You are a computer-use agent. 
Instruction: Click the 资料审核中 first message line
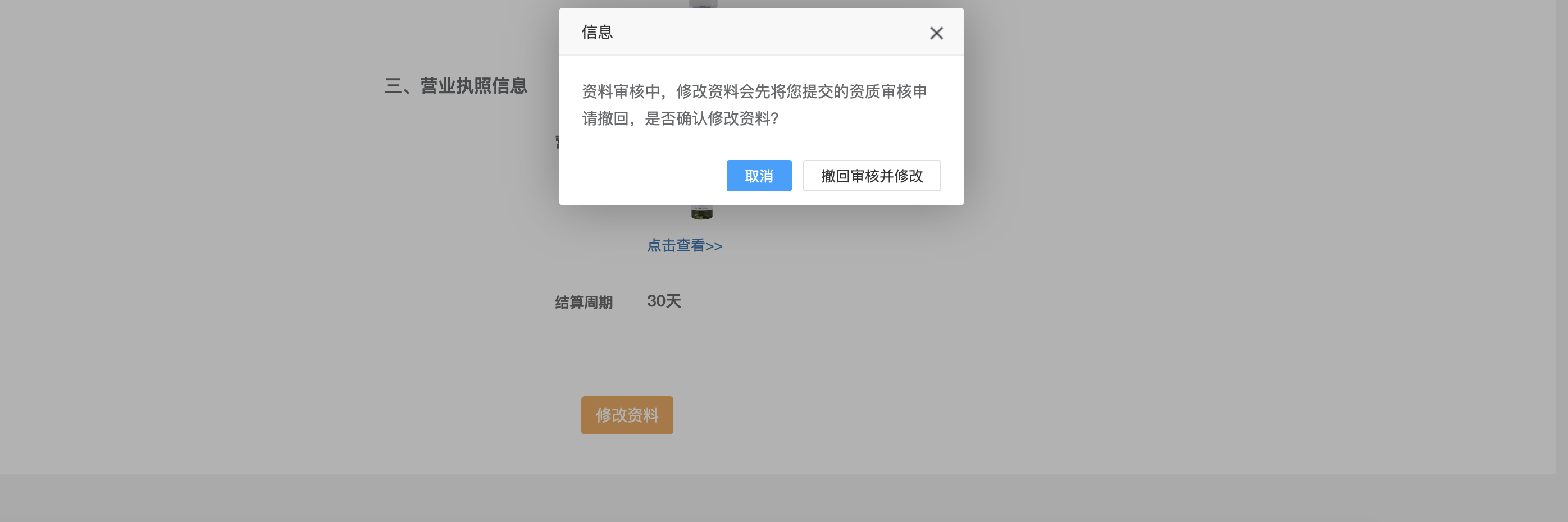[x=754, y=91]
